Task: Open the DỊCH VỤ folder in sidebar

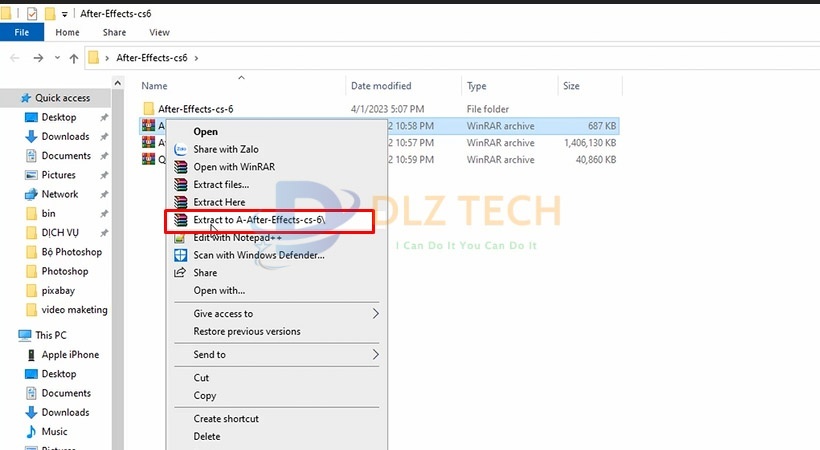Action: pyautogui.click(x=60, y=233)
